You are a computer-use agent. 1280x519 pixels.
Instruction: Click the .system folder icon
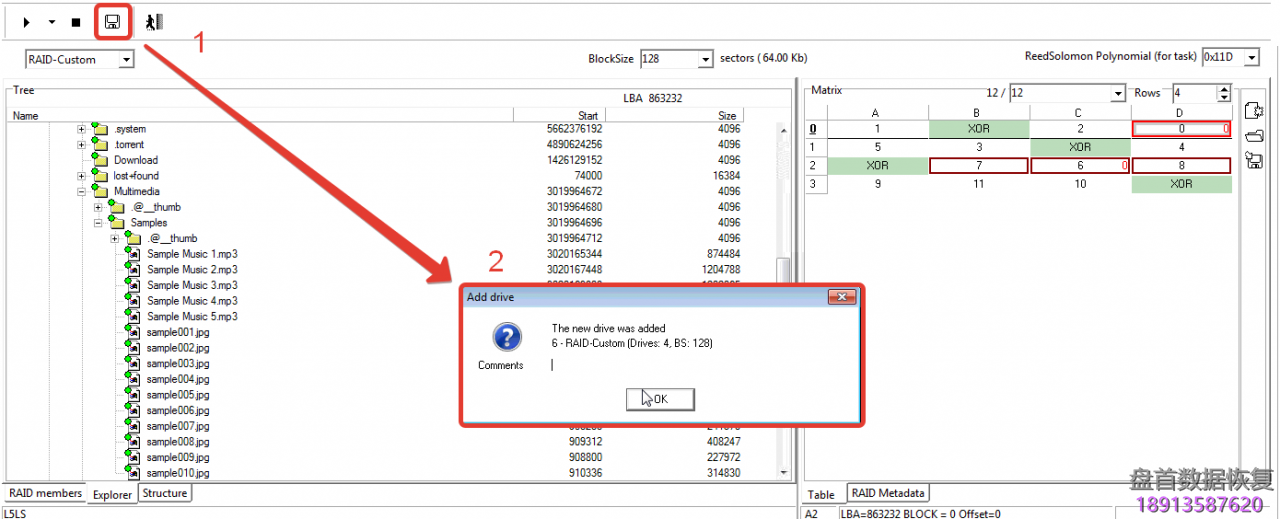[x=100, y=129]
